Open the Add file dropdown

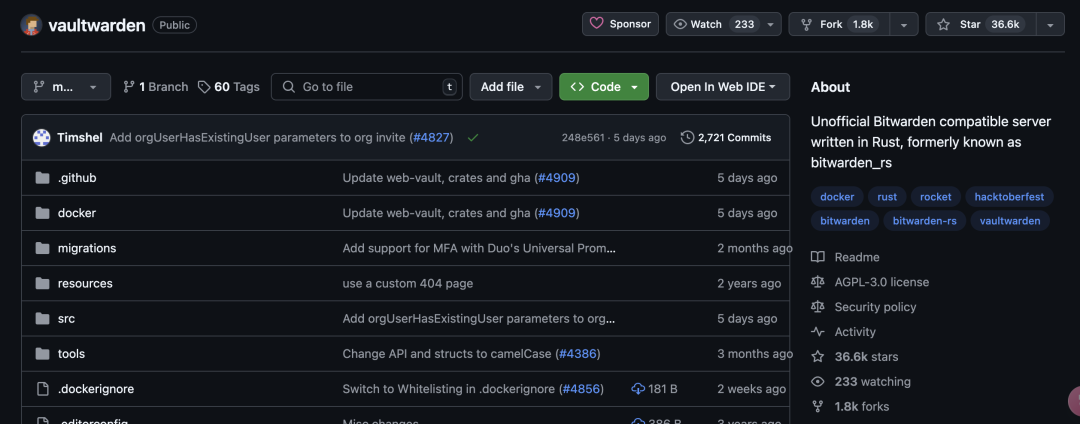click(x=510, y=87)
